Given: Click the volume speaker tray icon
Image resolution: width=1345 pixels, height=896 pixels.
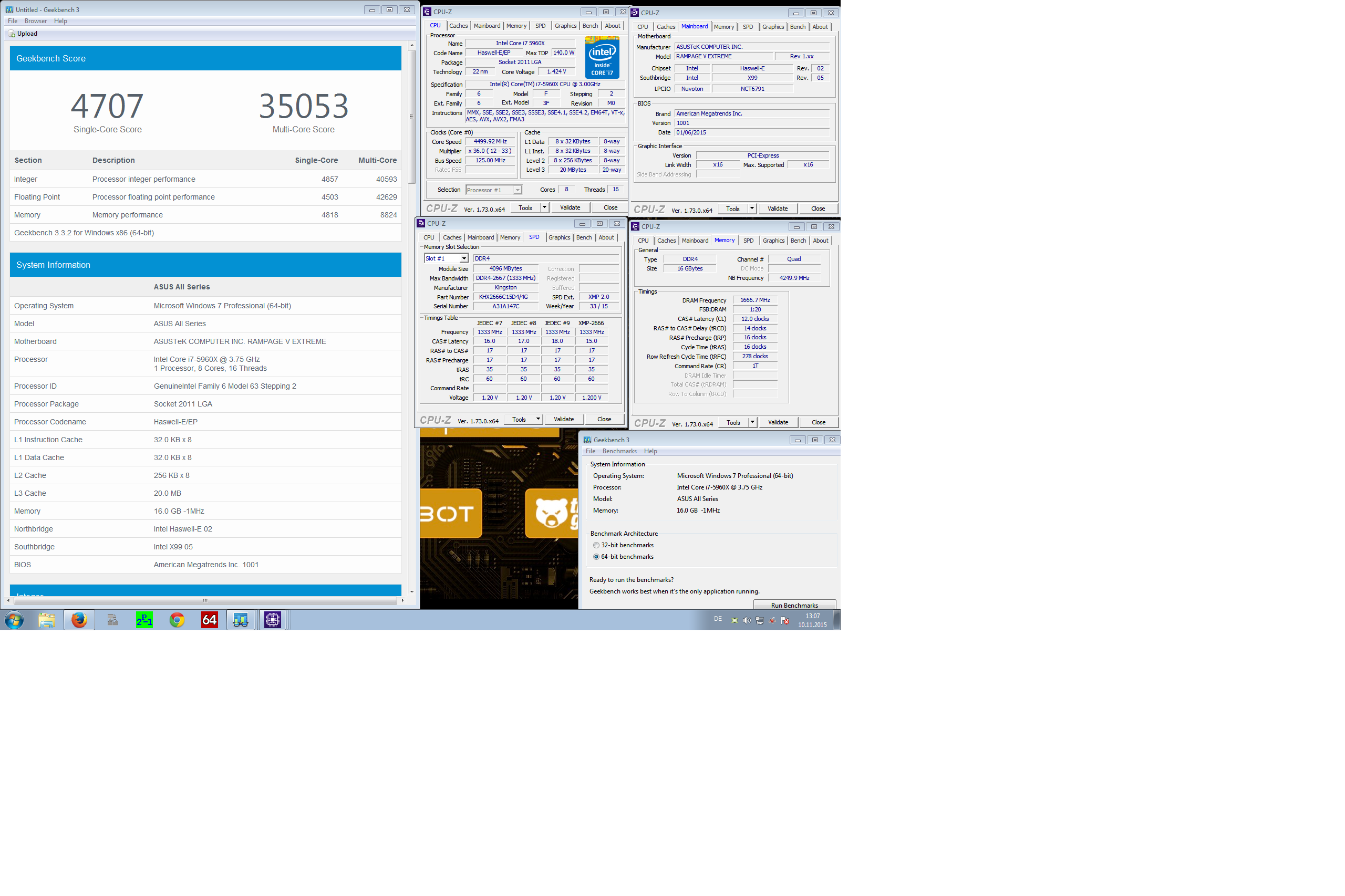Looking at the screenshot, I should (747, 621).
